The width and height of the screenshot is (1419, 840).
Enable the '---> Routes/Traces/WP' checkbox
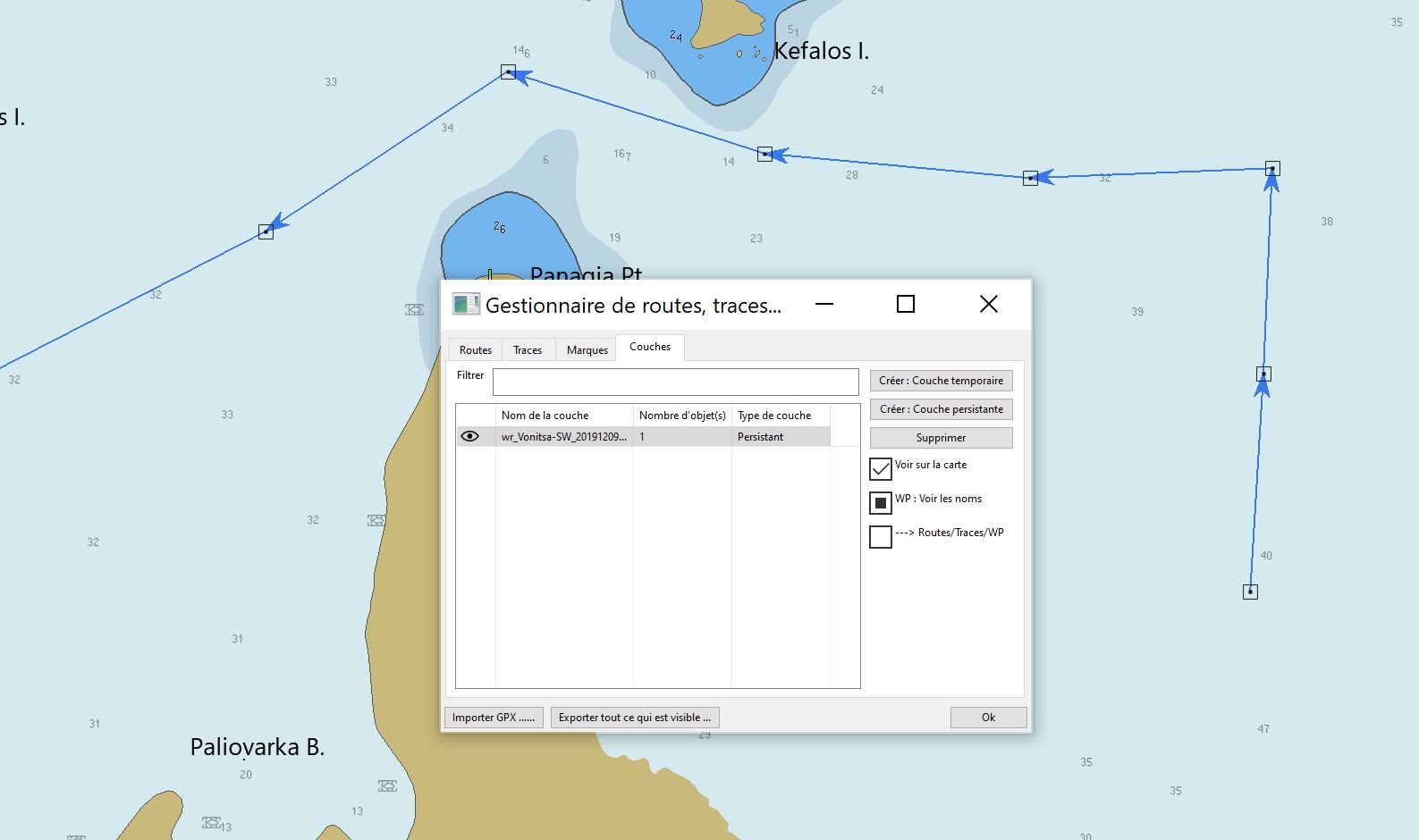click(x=881, y=536)
